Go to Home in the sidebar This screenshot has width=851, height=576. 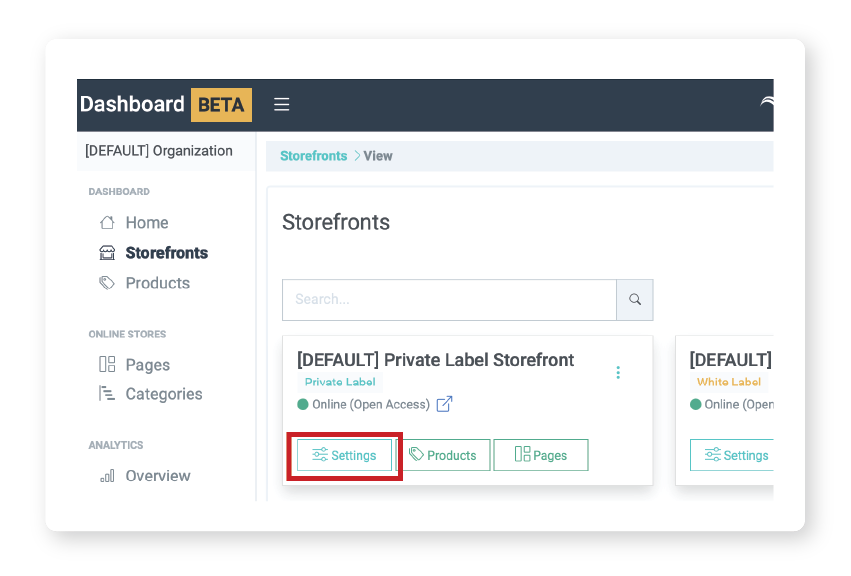tap(147, 223)
